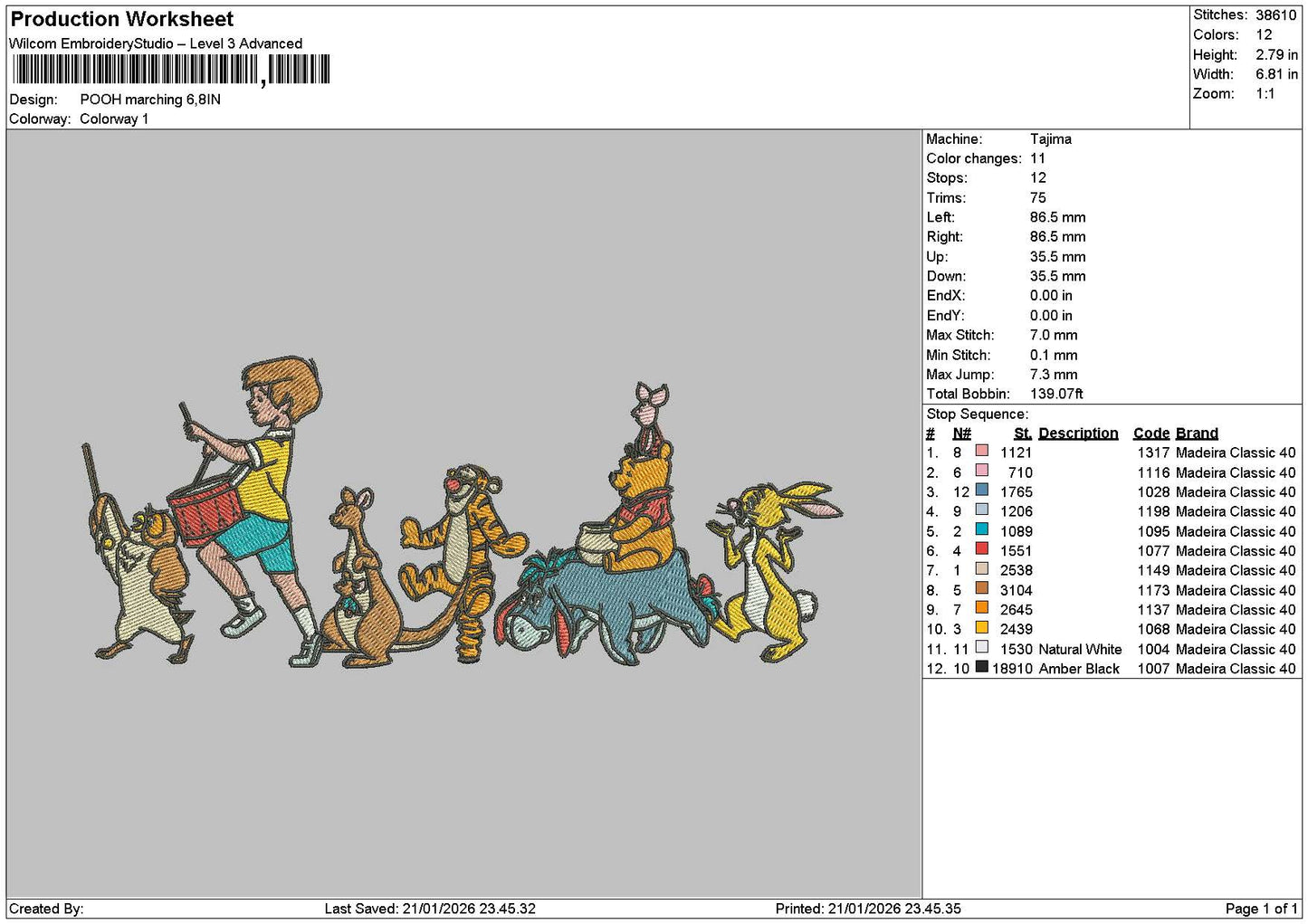Click 'Wilcom EmbroideryStudio – Level 3 Advanced' text
The width and height of the screenshot is (1308, 924).
[156, 43]
